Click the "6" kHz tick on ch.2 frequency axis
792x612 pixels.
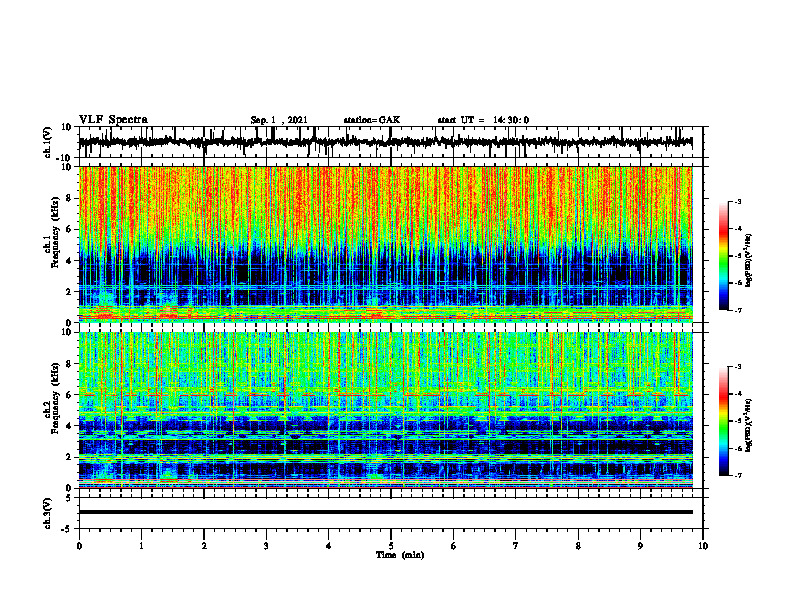[x=69, y=394]
